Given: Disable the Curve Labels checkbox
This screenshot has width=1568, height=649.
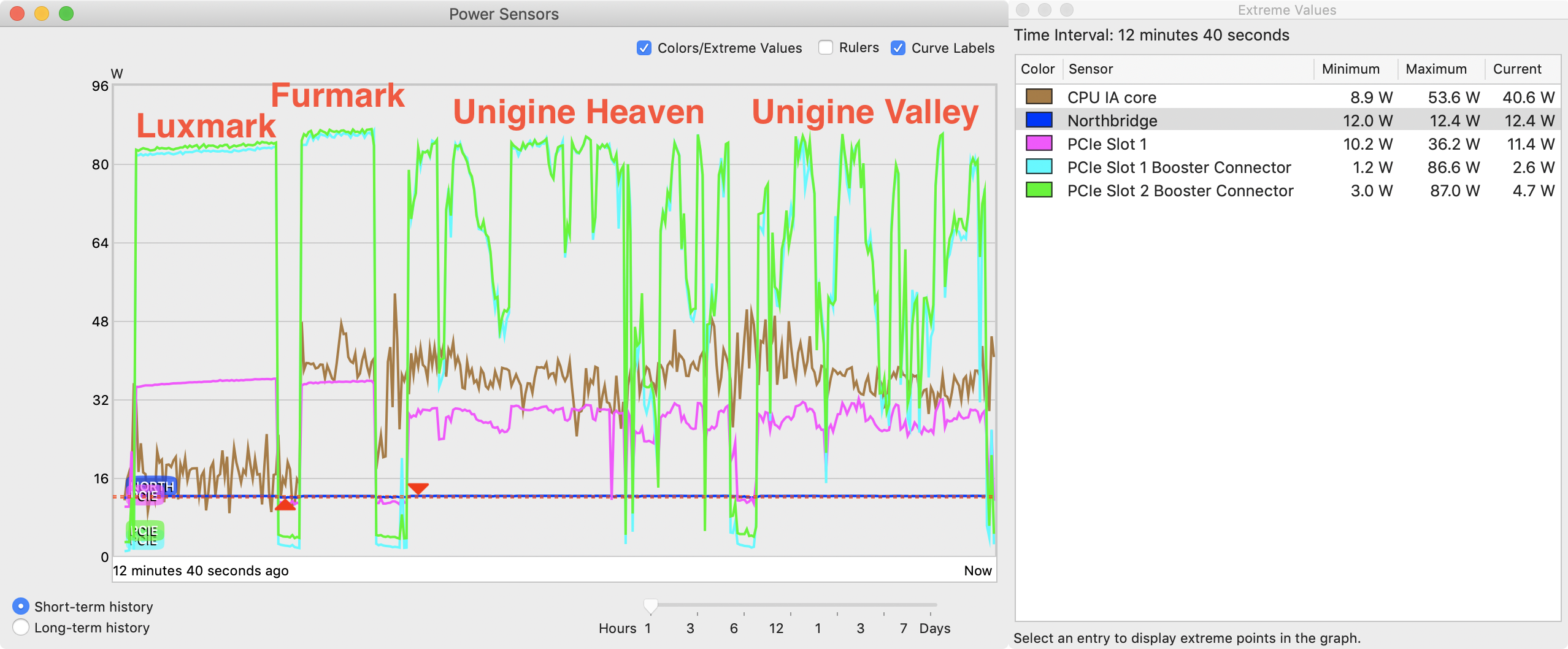Looking at the screenshot, I should point(898,48).
